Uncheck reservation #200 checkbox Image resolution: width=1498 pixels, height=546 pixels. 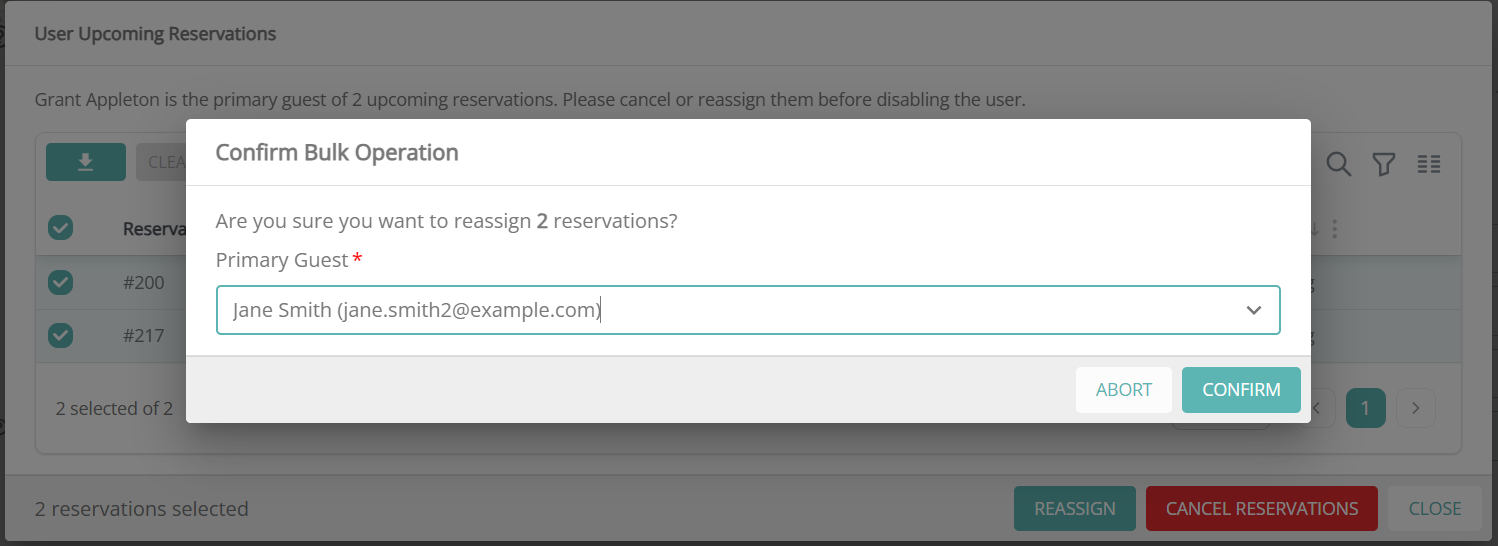click(x=61, y=283)
